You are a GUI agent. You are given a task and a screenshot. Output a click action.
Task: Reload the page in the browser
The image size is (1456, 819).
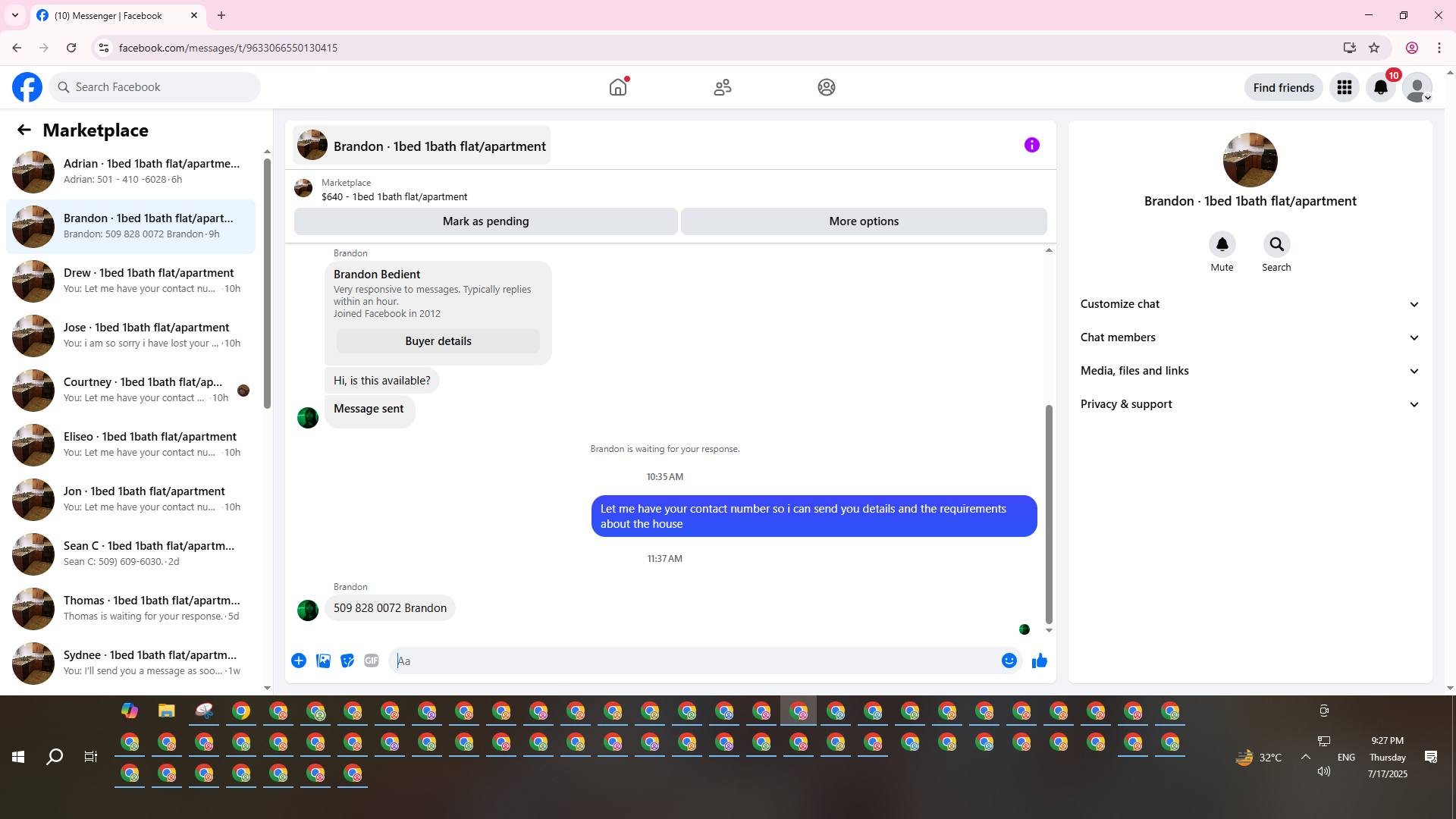coord(71,48)
